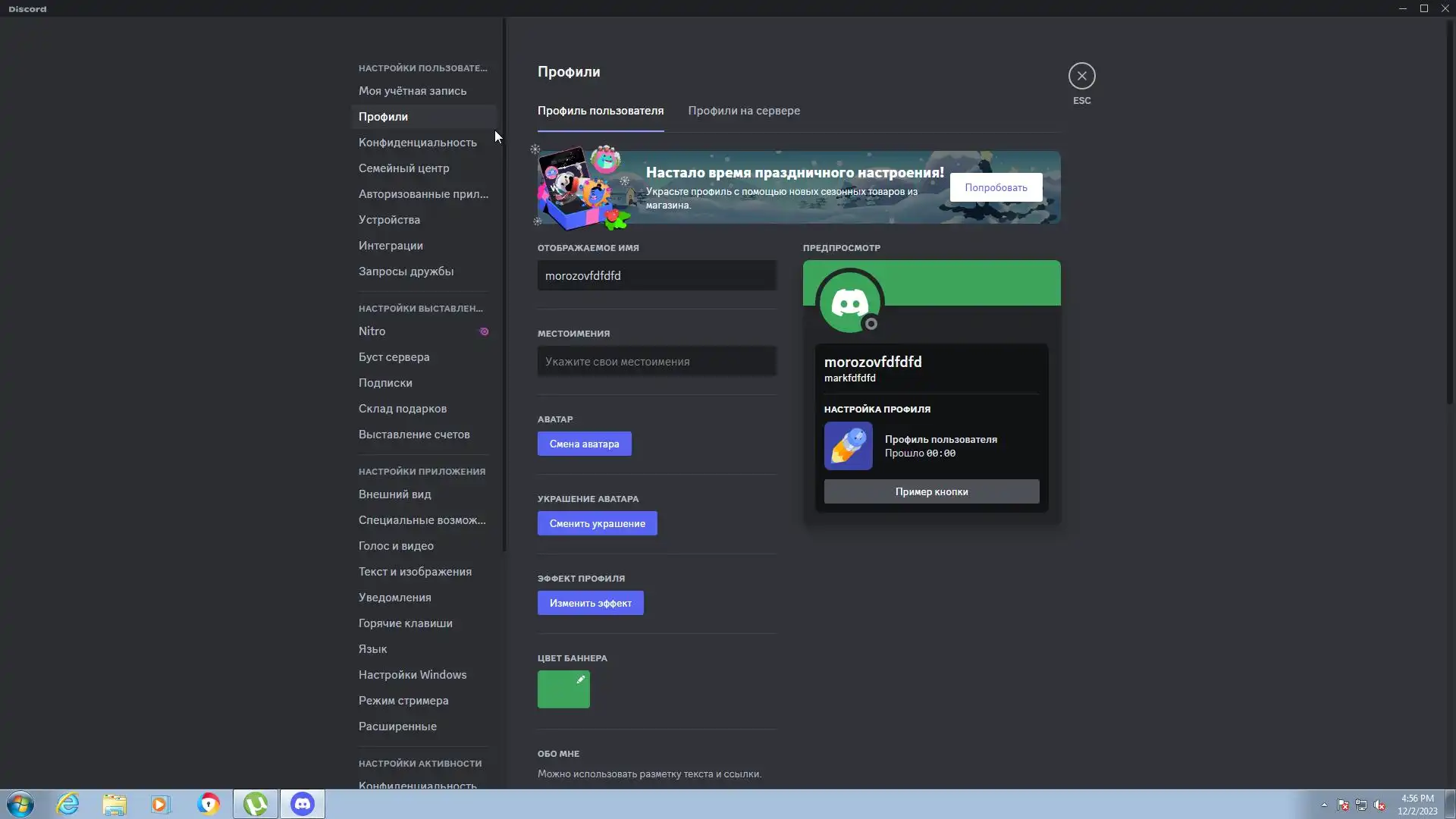Open the green banner color swatch

[563, 690]
